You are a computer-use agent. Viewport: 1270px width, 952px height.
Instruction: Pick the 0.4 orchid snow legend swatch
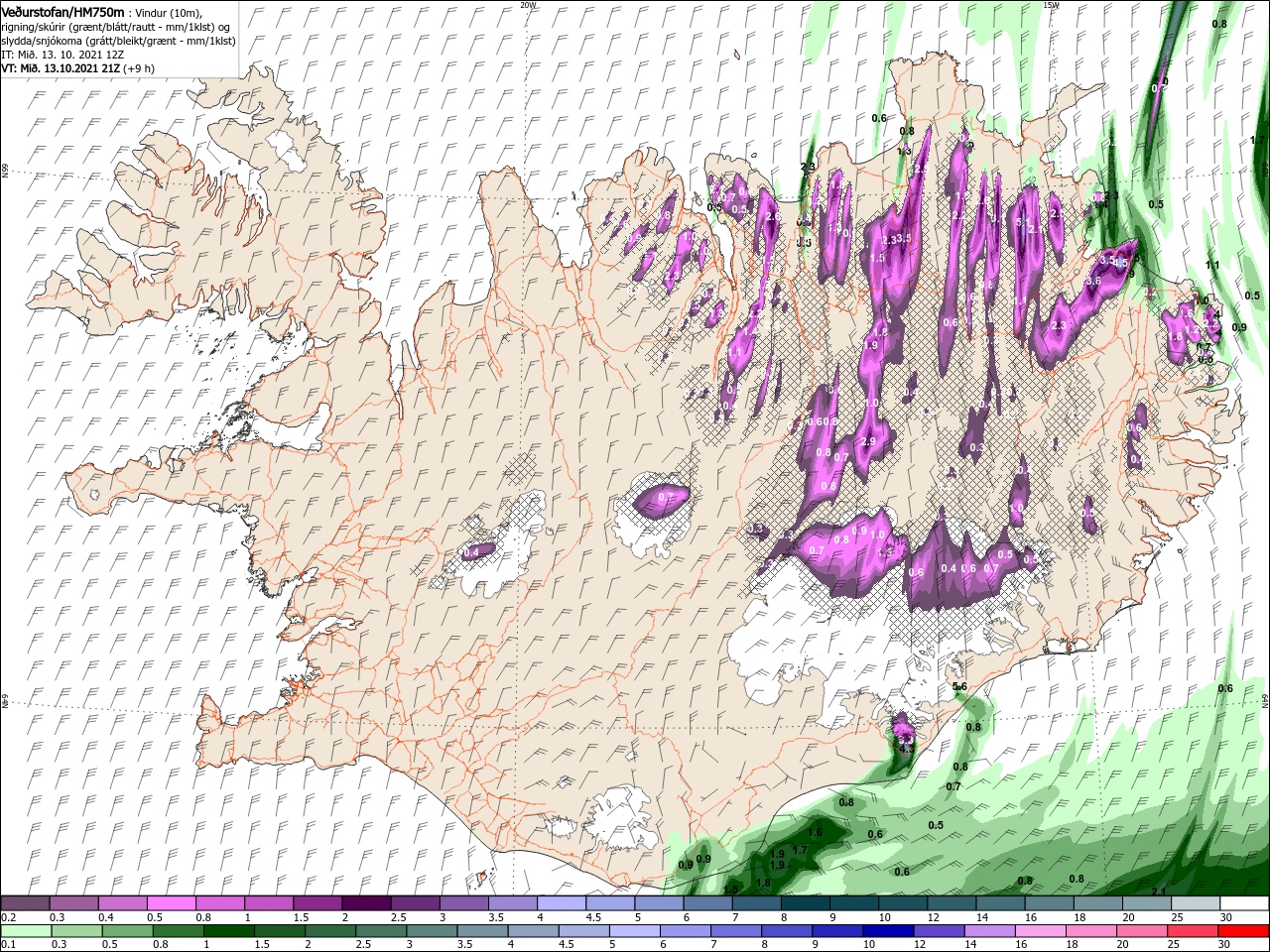pos(122,903)
